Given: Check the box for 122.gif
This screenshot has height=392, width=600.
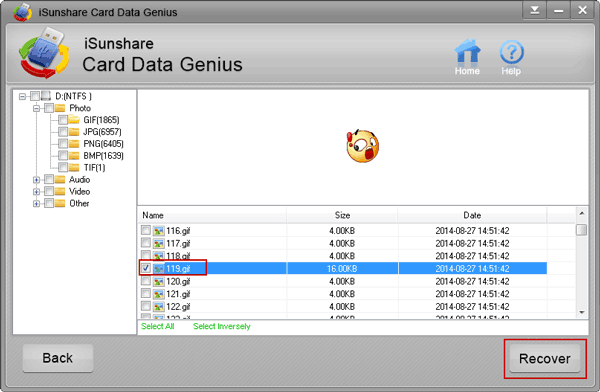Looking at the screenshot, I should [x=146, y=306].
